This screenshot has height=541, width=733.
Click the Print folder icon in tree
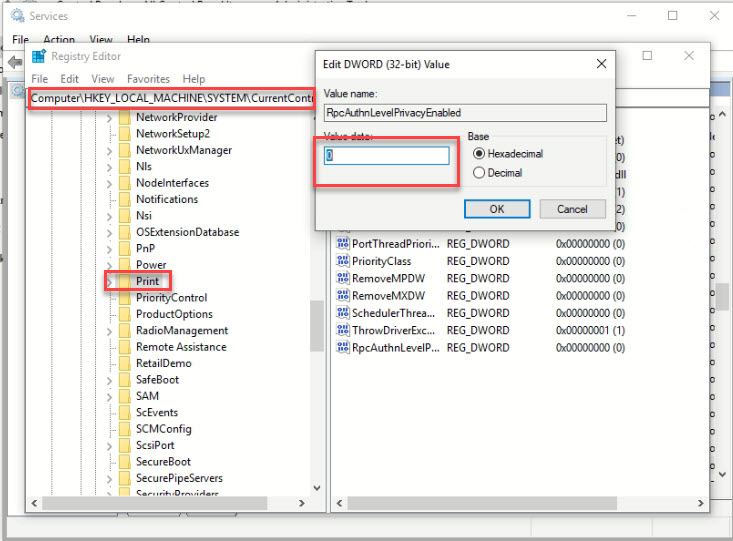point(124,281)
